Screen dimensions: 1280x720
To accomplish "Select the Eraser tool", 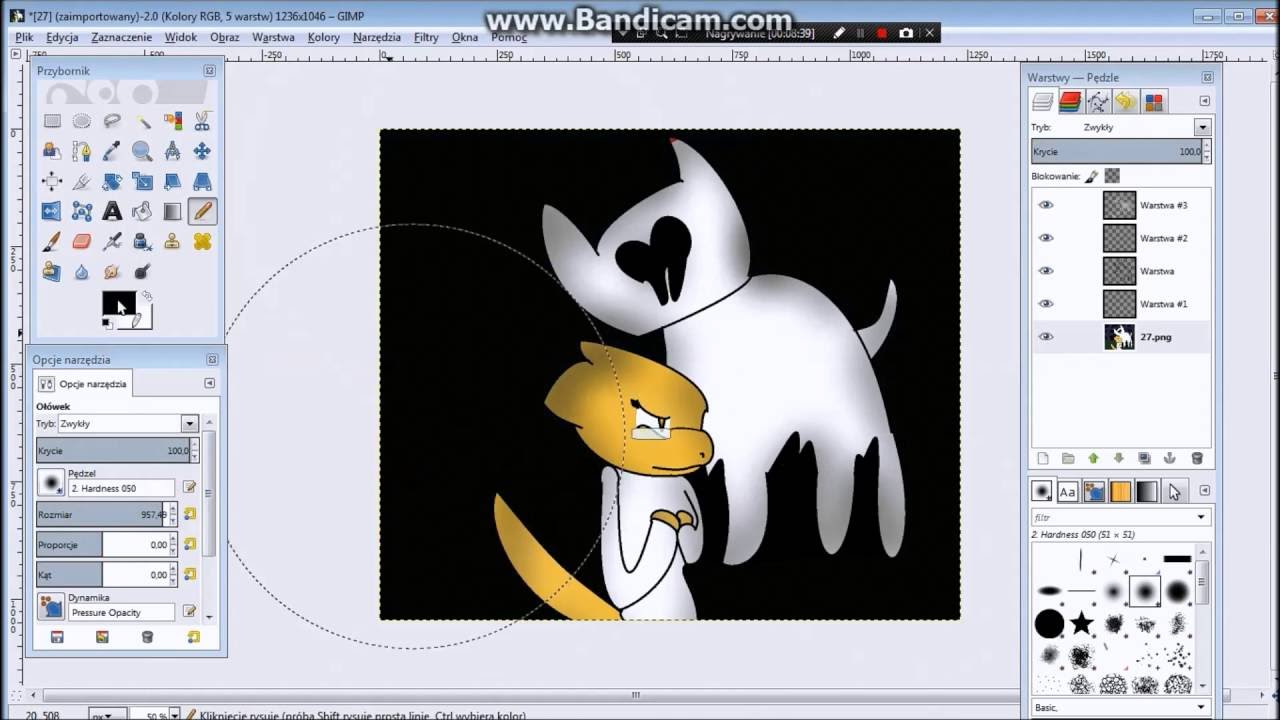I will (x=82, y=241).
